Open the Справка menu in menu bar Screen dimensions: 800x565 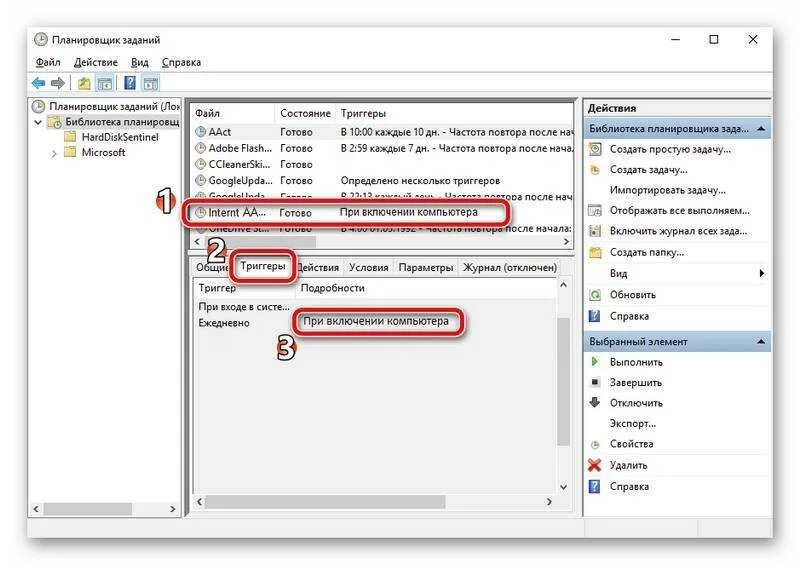(181, 62)
